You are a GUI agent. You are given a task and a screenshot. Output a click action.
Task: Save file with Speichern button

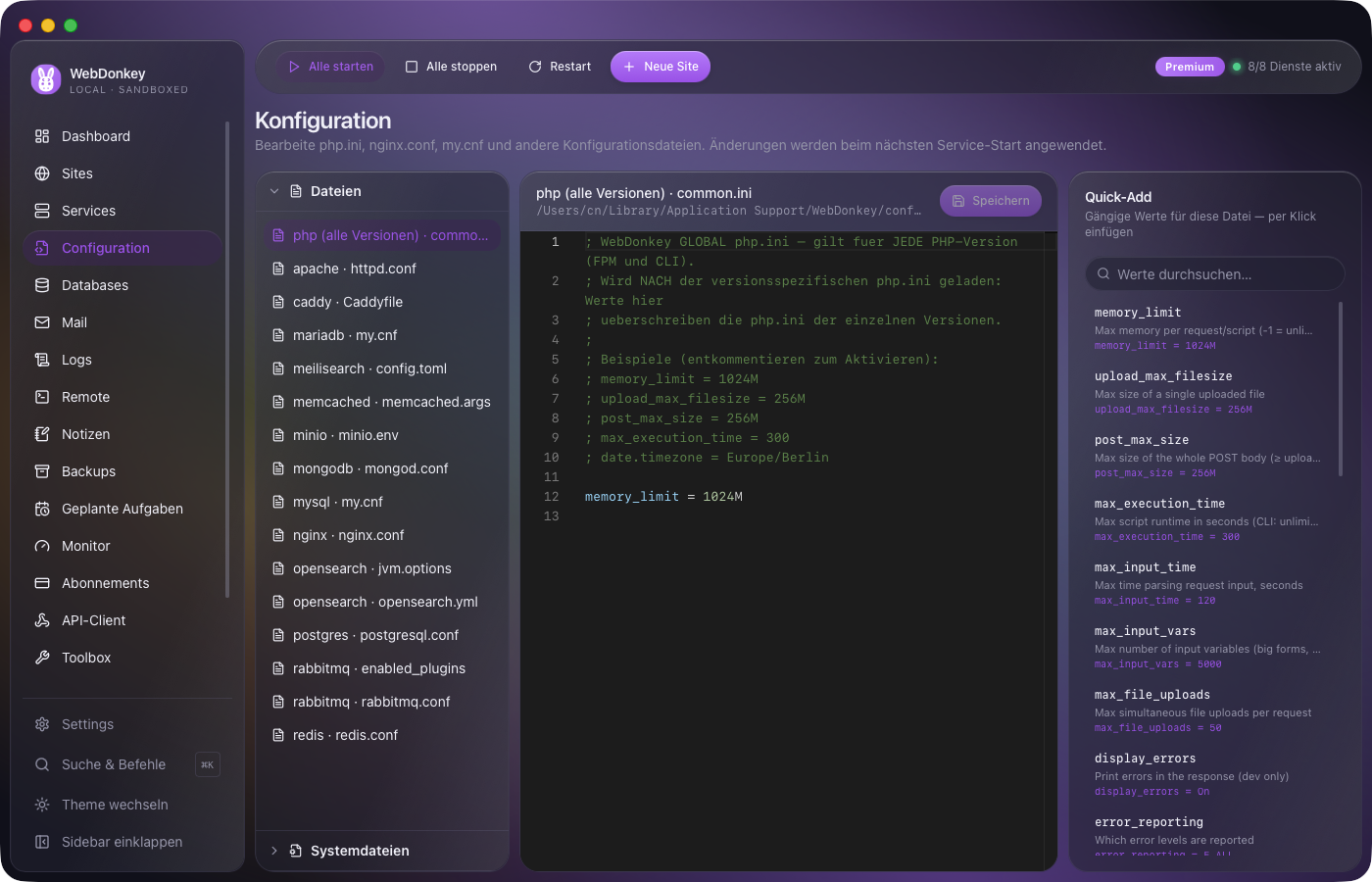(991, 201)
